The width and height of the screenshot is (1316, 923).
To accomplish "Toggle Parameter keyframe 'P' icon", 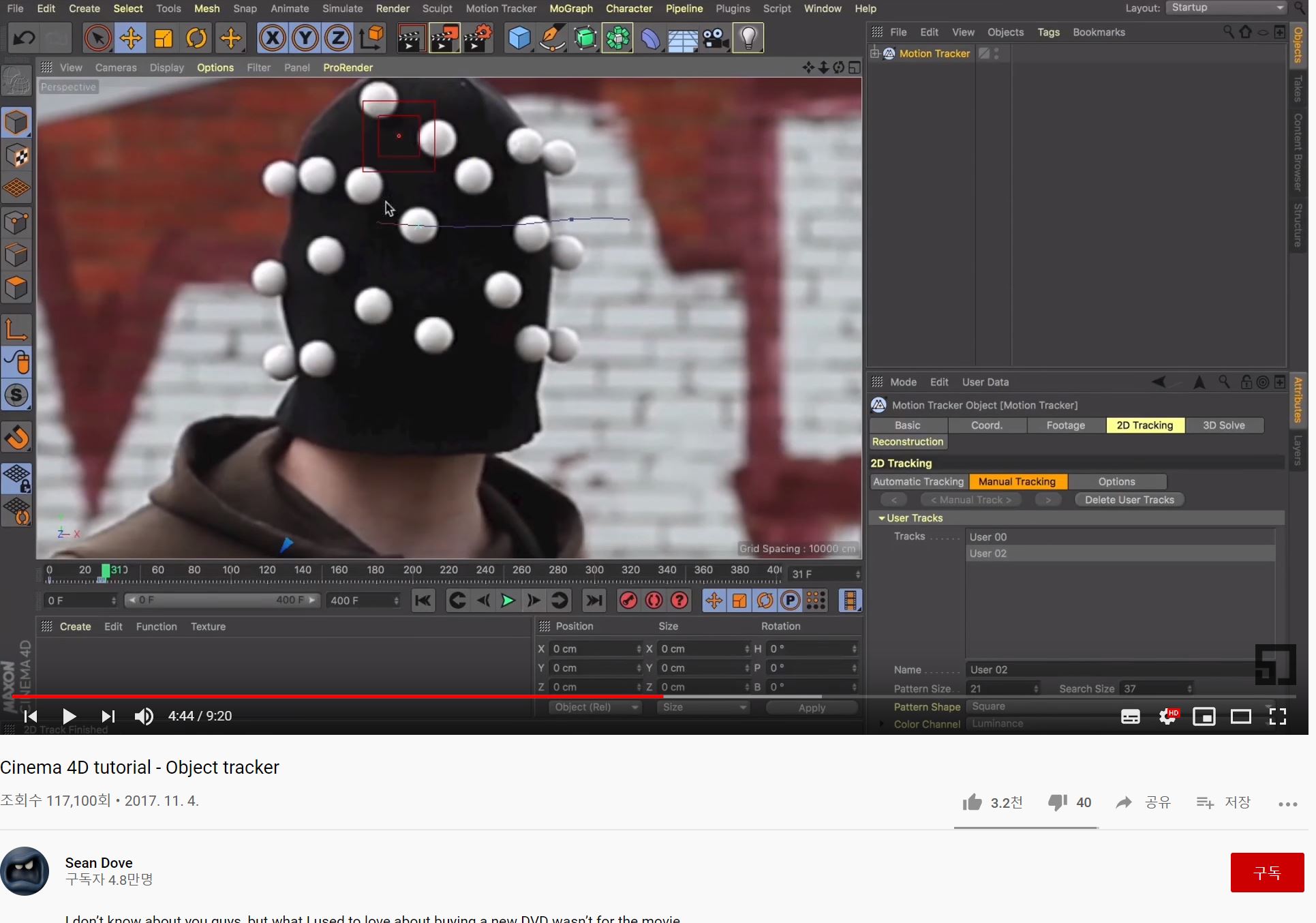I will (x=790, y=601).
